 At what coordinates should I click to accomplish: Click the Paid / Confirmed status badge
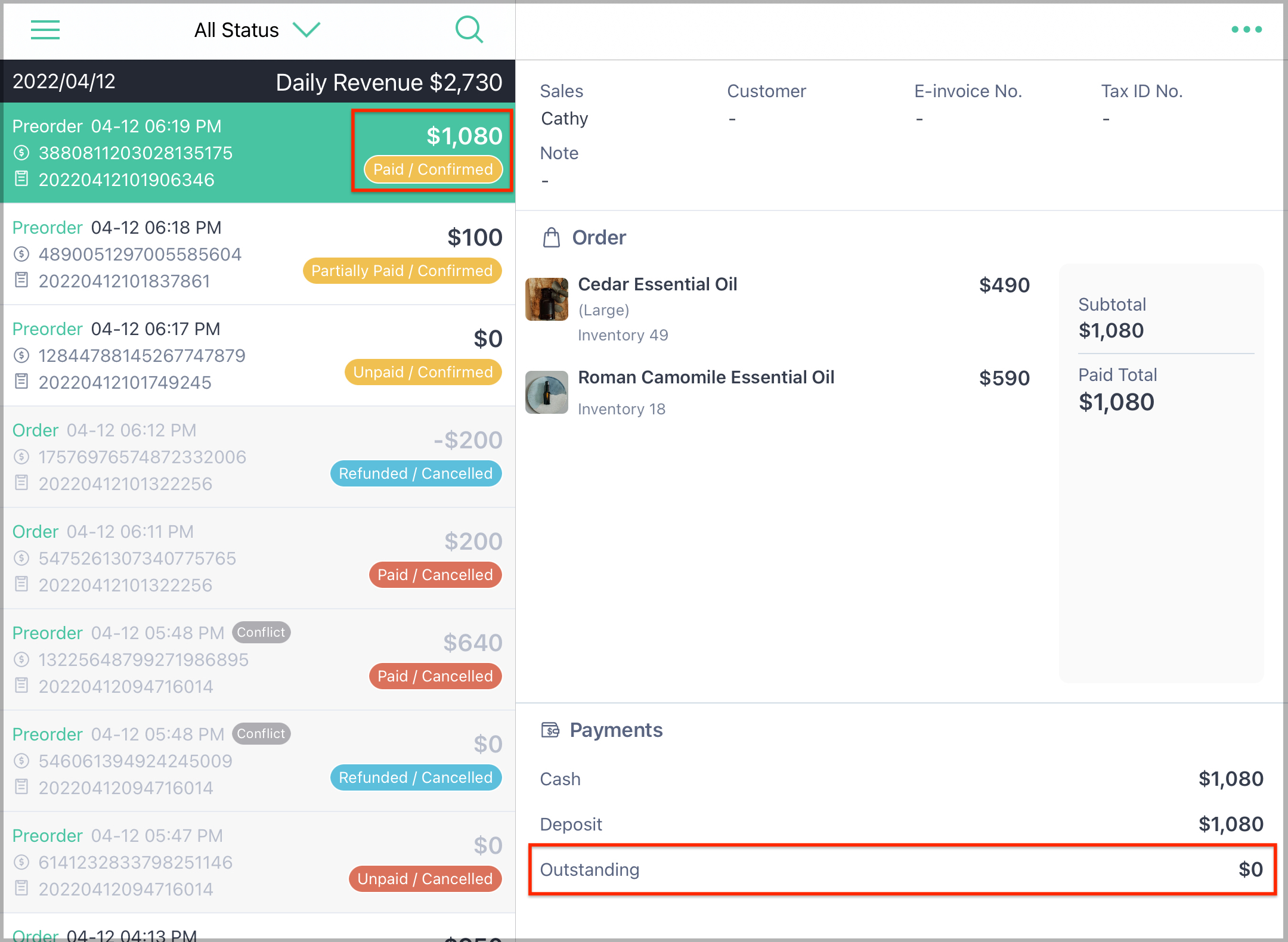433,169
